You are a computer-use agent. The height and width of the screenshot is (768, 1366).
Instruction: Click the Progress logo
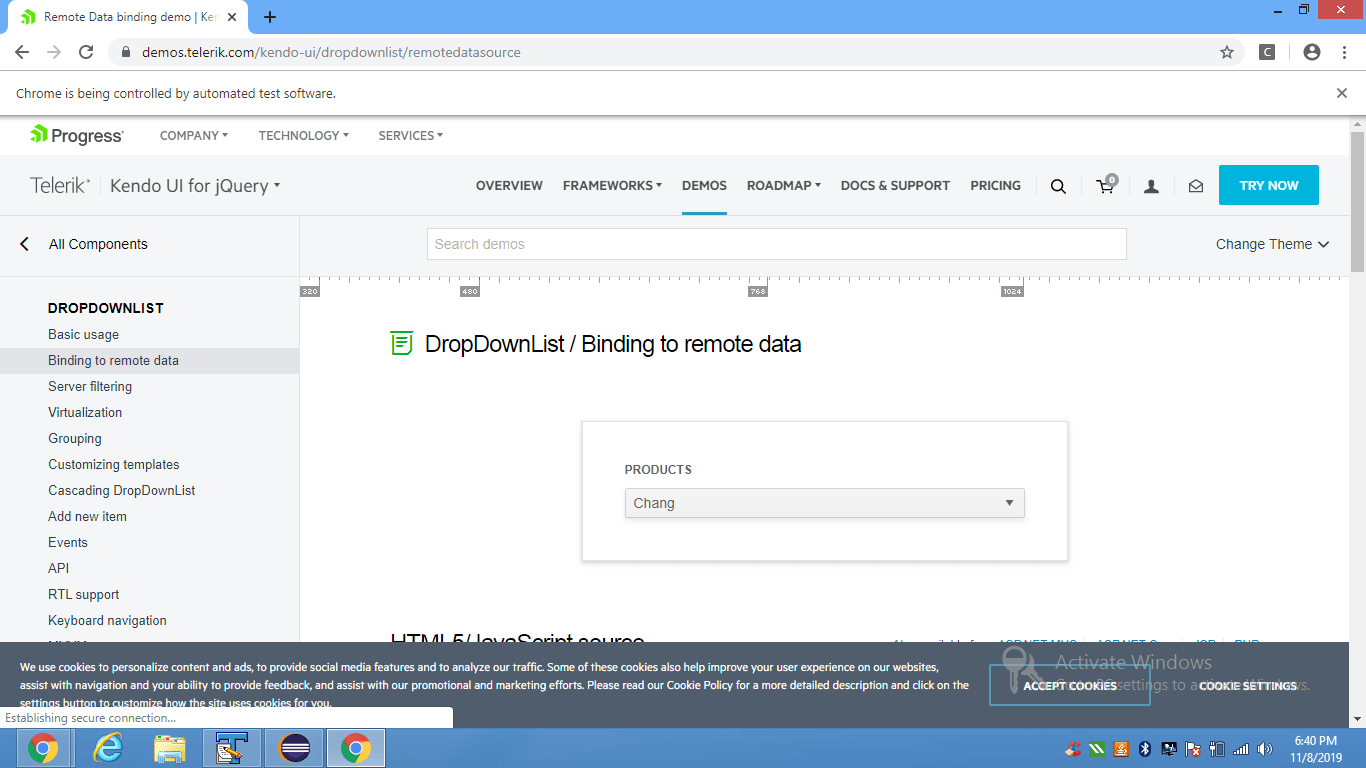point(75,135)
